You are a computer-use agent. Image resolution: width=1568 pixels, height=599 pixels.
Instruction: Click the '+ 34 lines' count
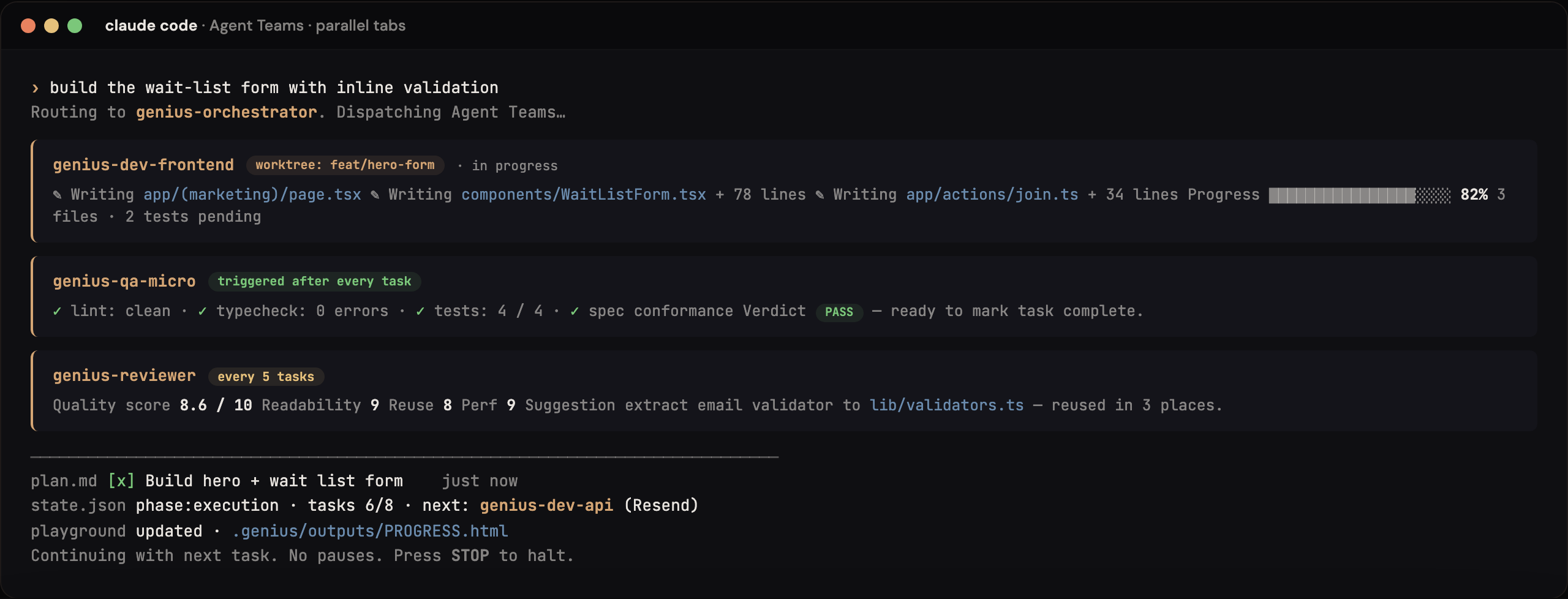1133,195
